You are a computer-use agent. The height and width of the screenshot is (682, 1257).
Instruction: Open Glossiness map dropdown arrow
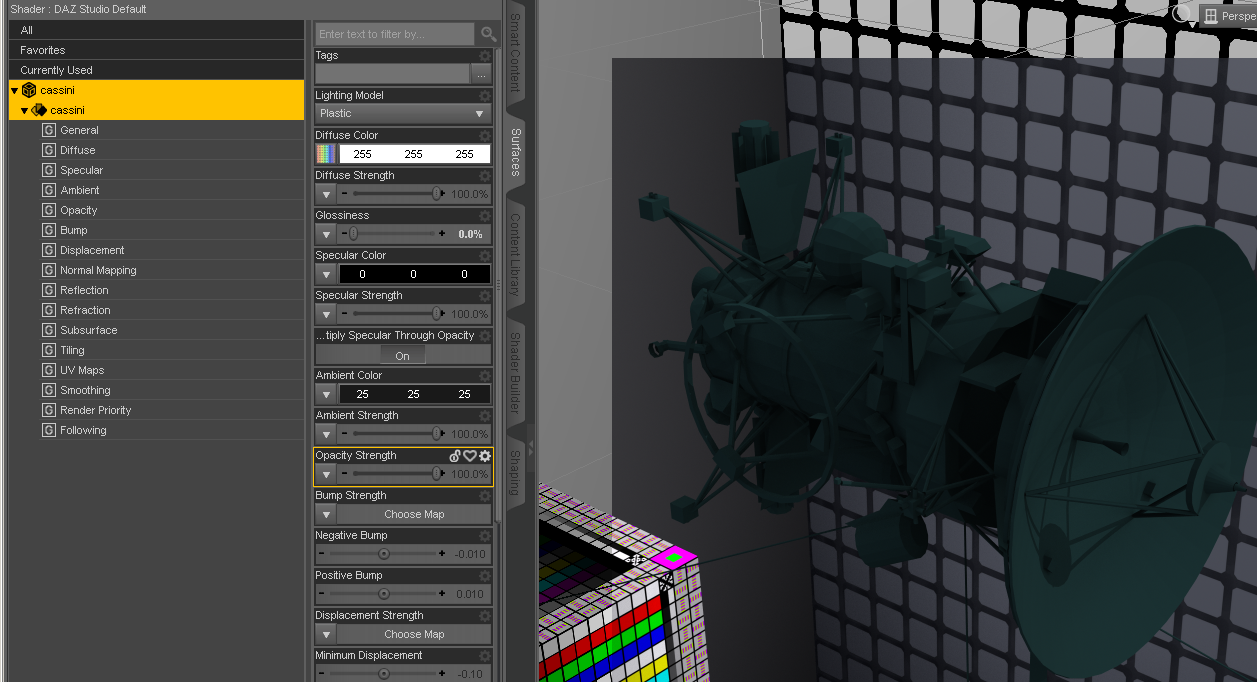coord(325,234)
